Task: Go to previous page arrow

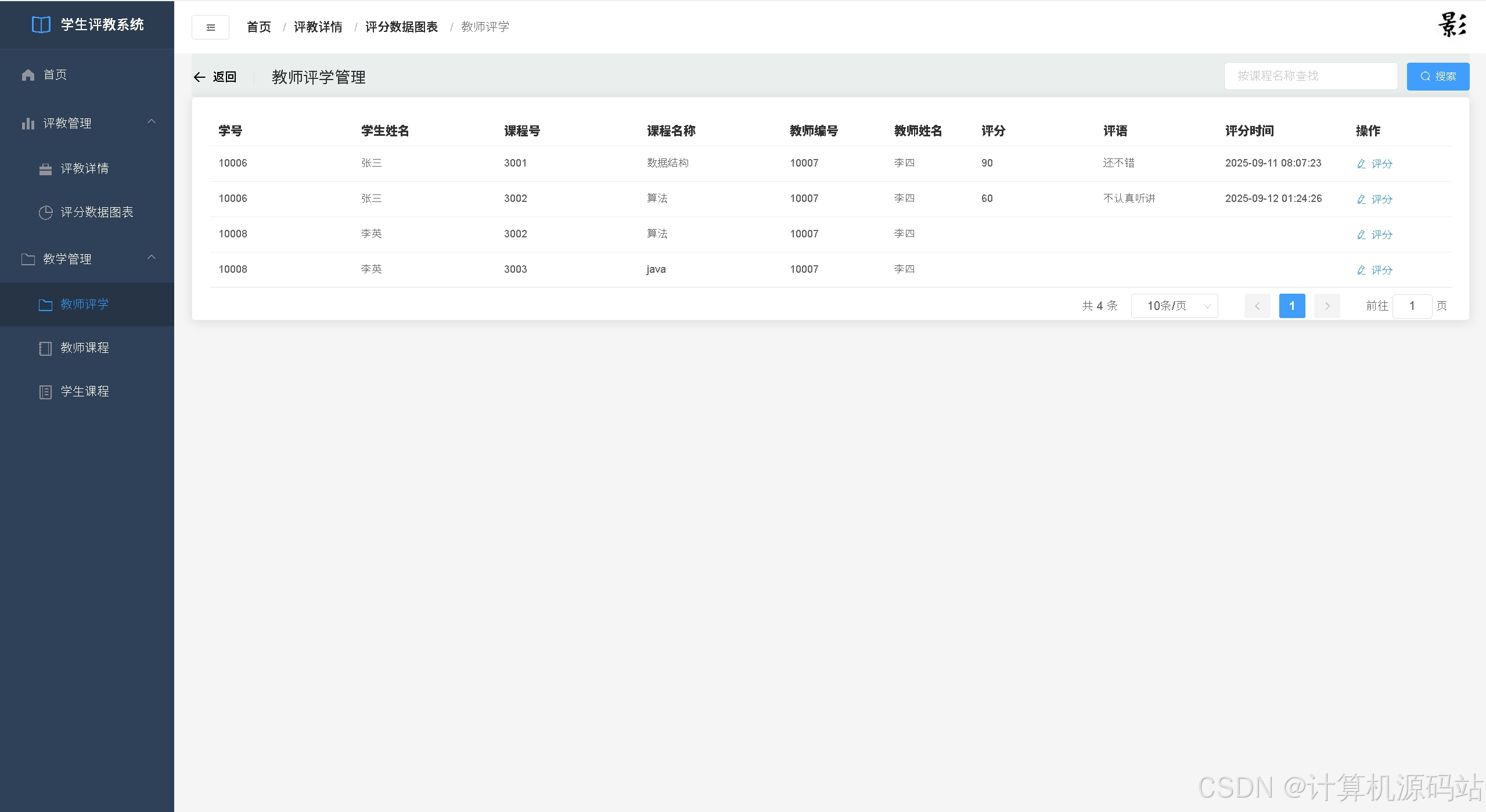Action: pyautogui.click(x=1257, y=306)
